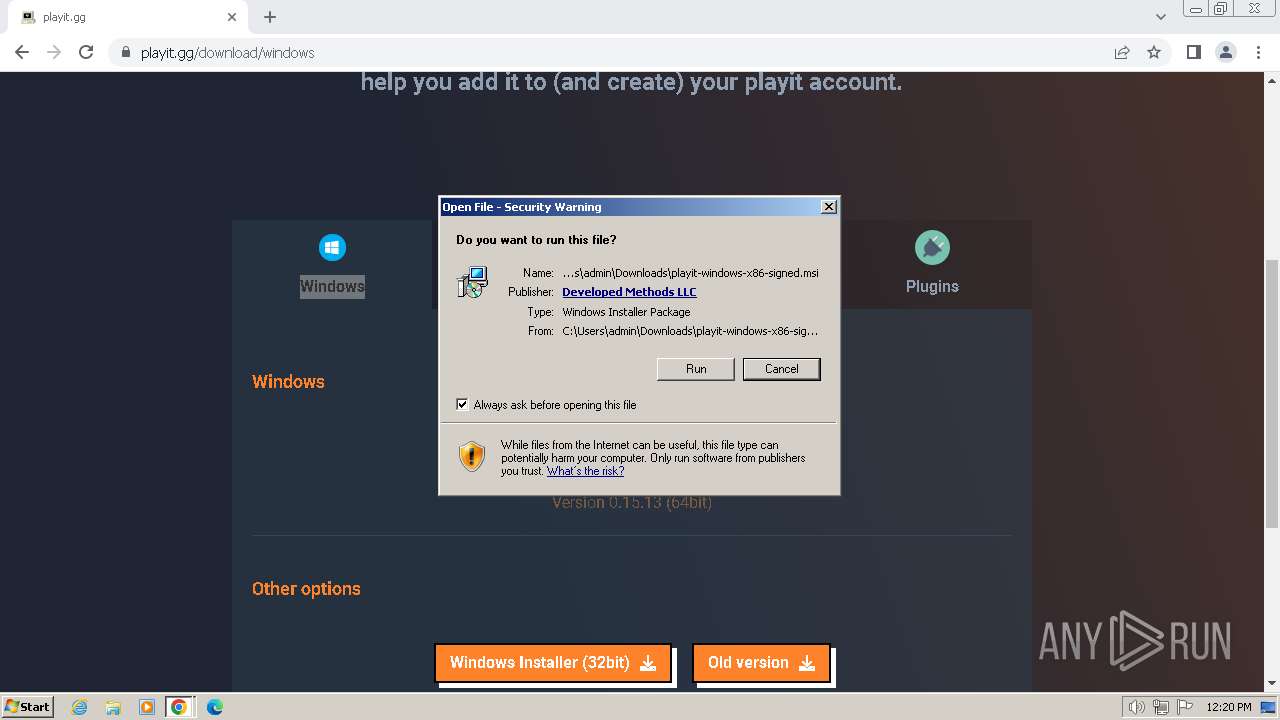Image resolution: width=1280 pixels, height=720 pixels.
Task: Click the taskbar clock showing 12:20 PM
Action: point(1229,707)
